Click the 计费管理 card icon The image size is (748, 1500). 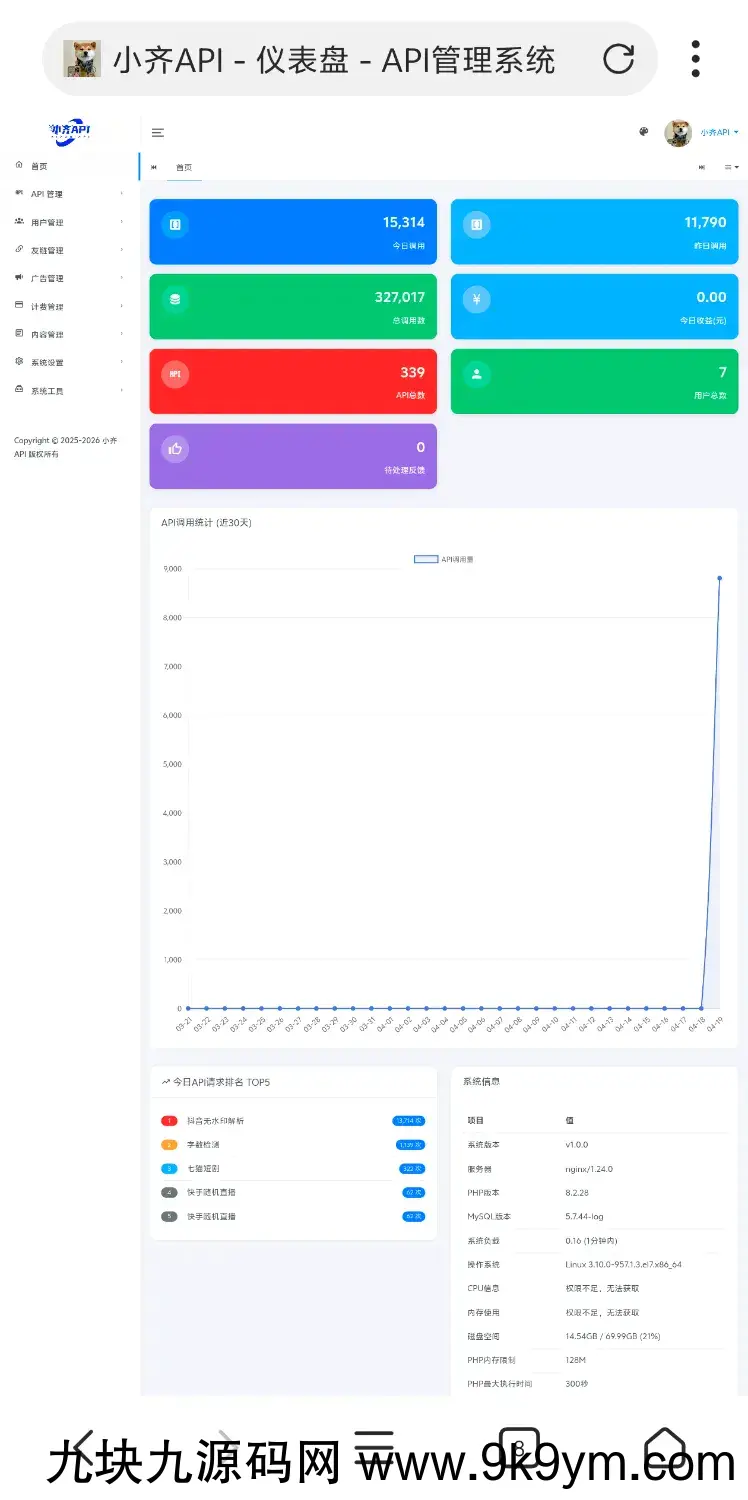pyautogui.click(x=19, y=305)
